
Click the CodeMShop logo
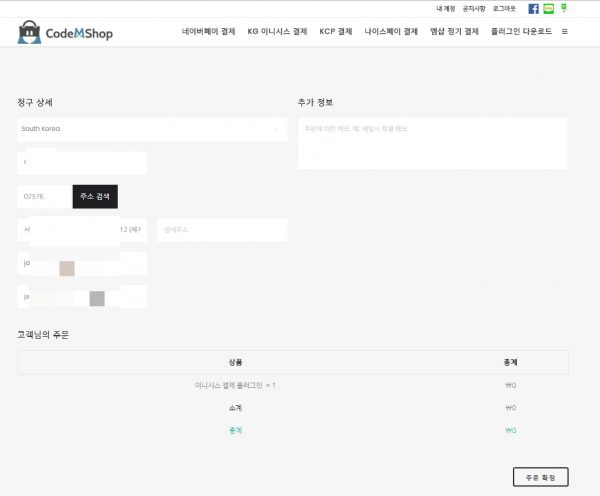65,32
